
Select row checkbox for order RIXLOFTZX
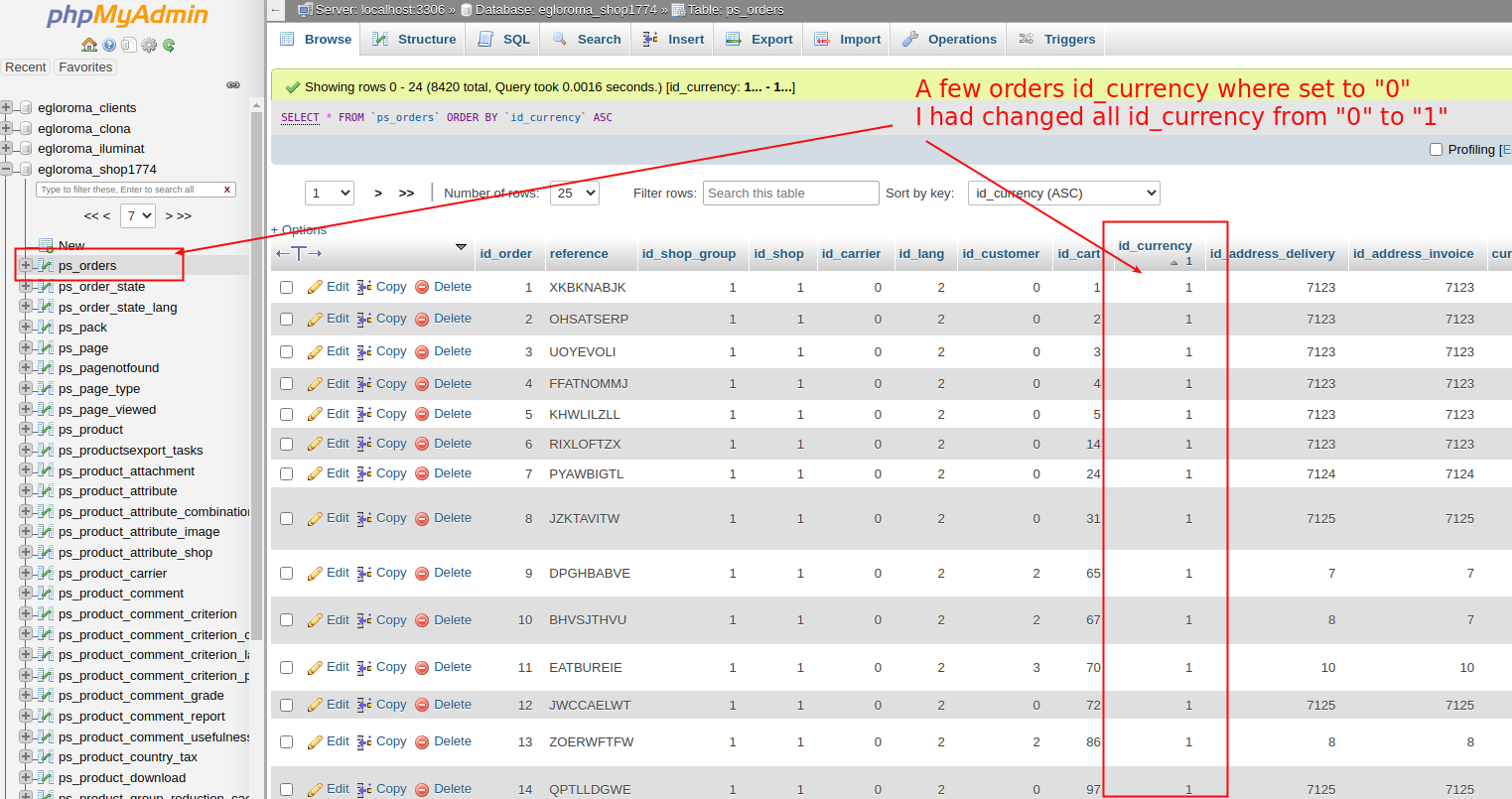pyautogui.click(x=287, y=444)
